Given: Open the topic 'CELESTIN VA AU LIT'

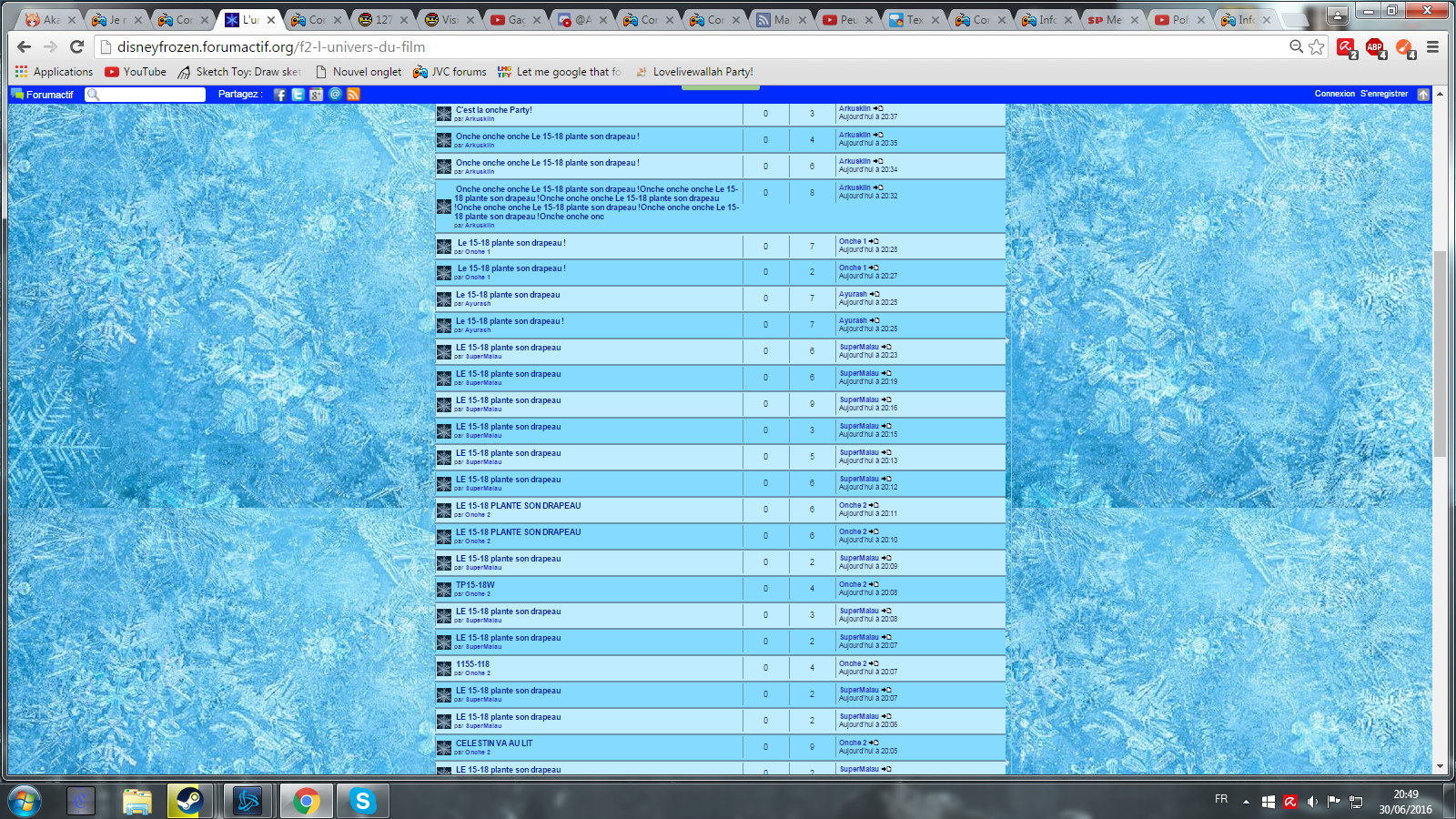Looking at the screenshot, I should click(494, 743).
